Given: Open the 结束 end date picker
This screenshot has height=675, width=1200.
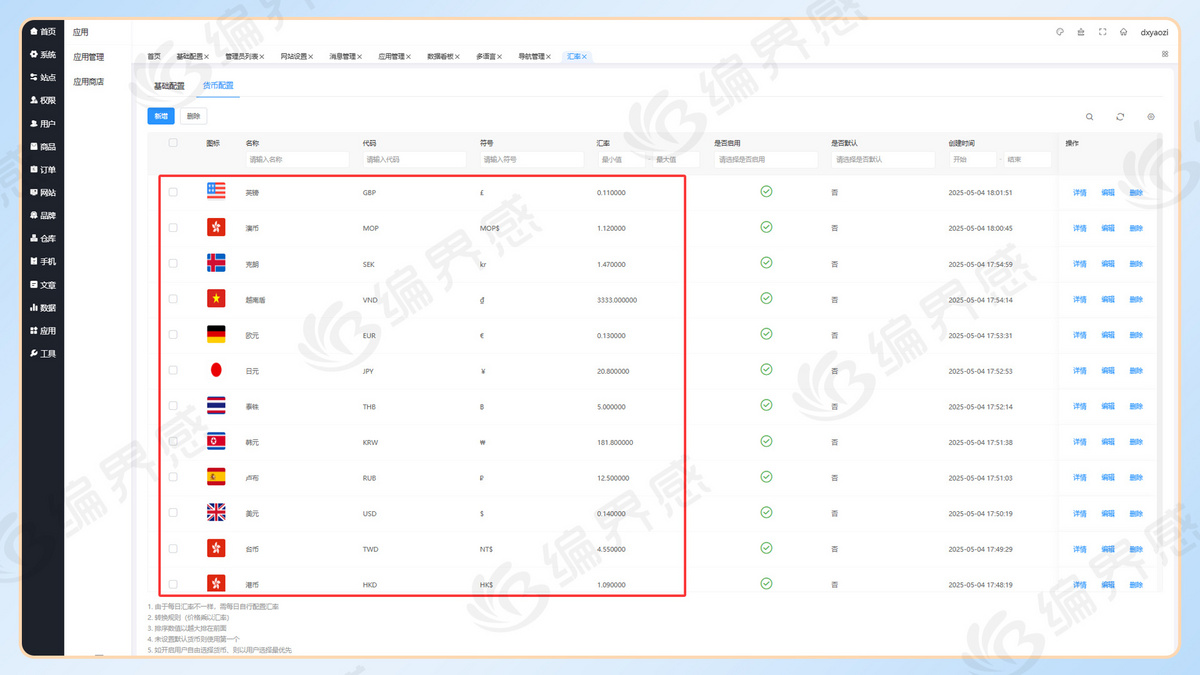Looking at the screenshot, I should (1028, 160).
